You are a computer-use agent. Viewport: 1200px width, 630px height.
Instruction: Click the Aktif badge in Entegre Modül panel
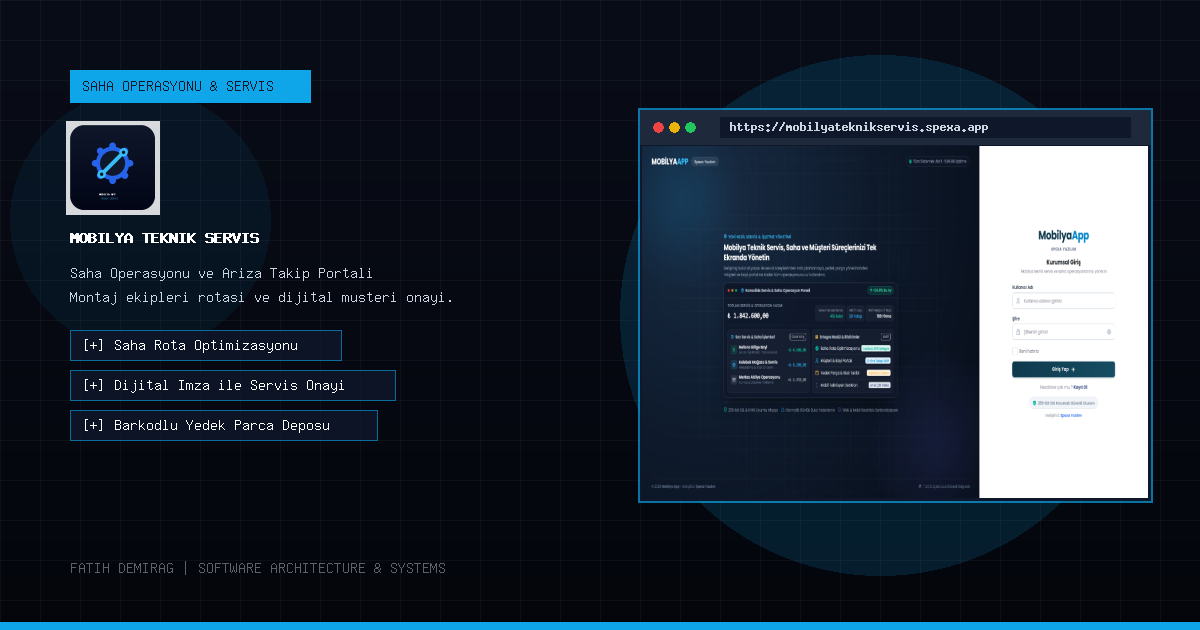(886, 336)
